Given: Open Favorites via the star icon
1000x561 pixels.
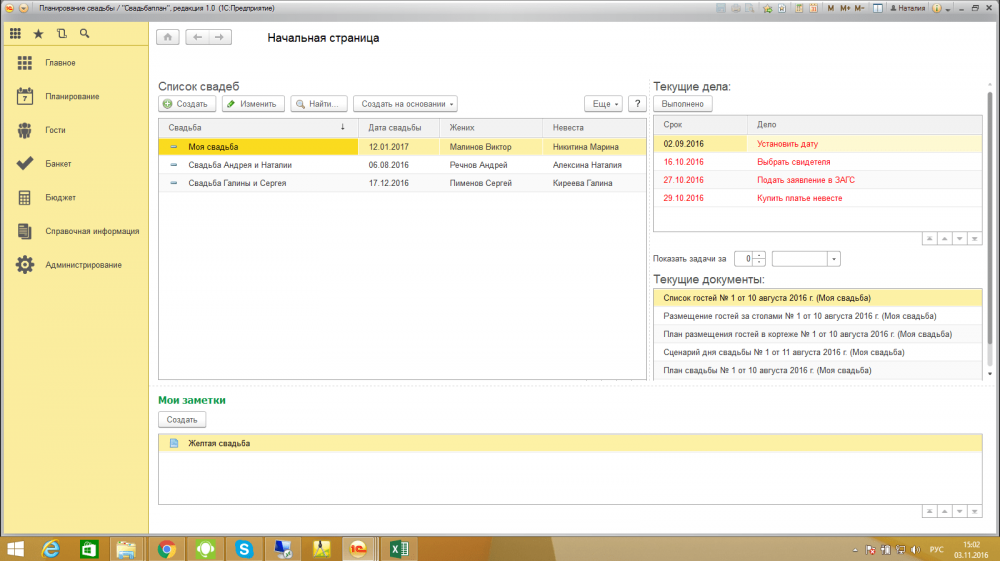Looking at the screenshot, I should [x=38, y=33].
